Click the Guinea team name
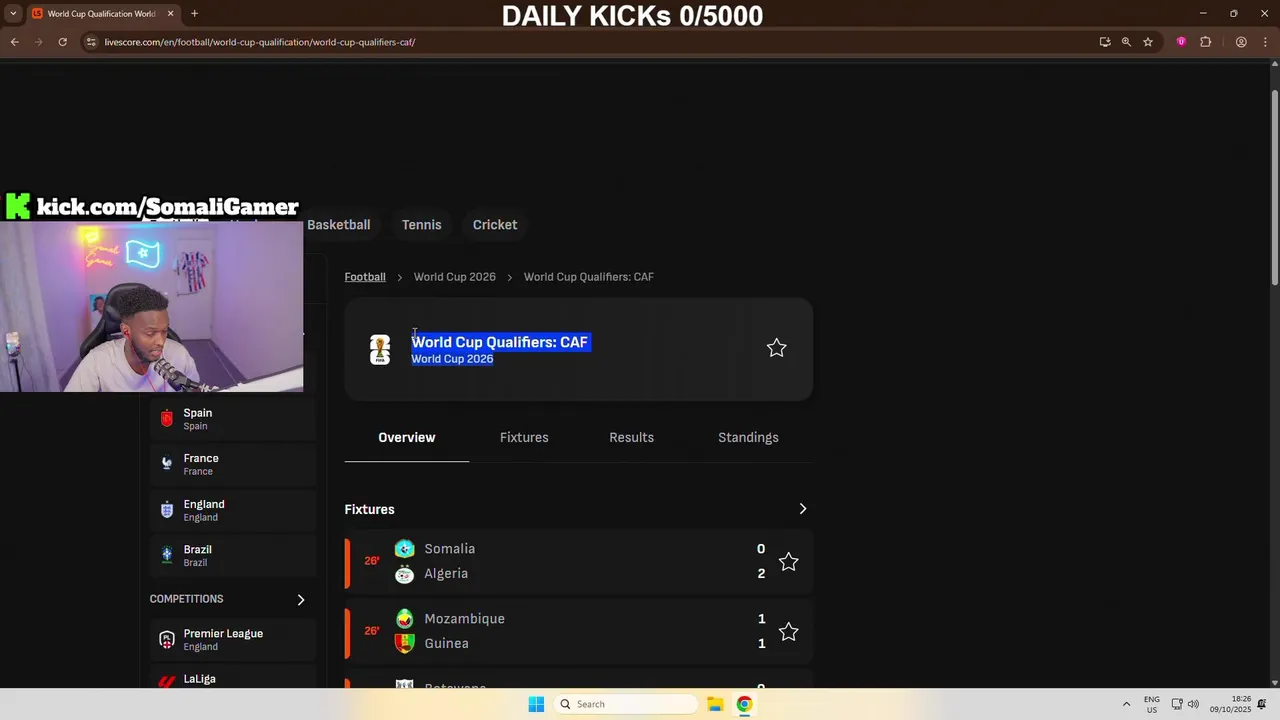Viewport: 1280px width, 720px height. pos(446,644)
